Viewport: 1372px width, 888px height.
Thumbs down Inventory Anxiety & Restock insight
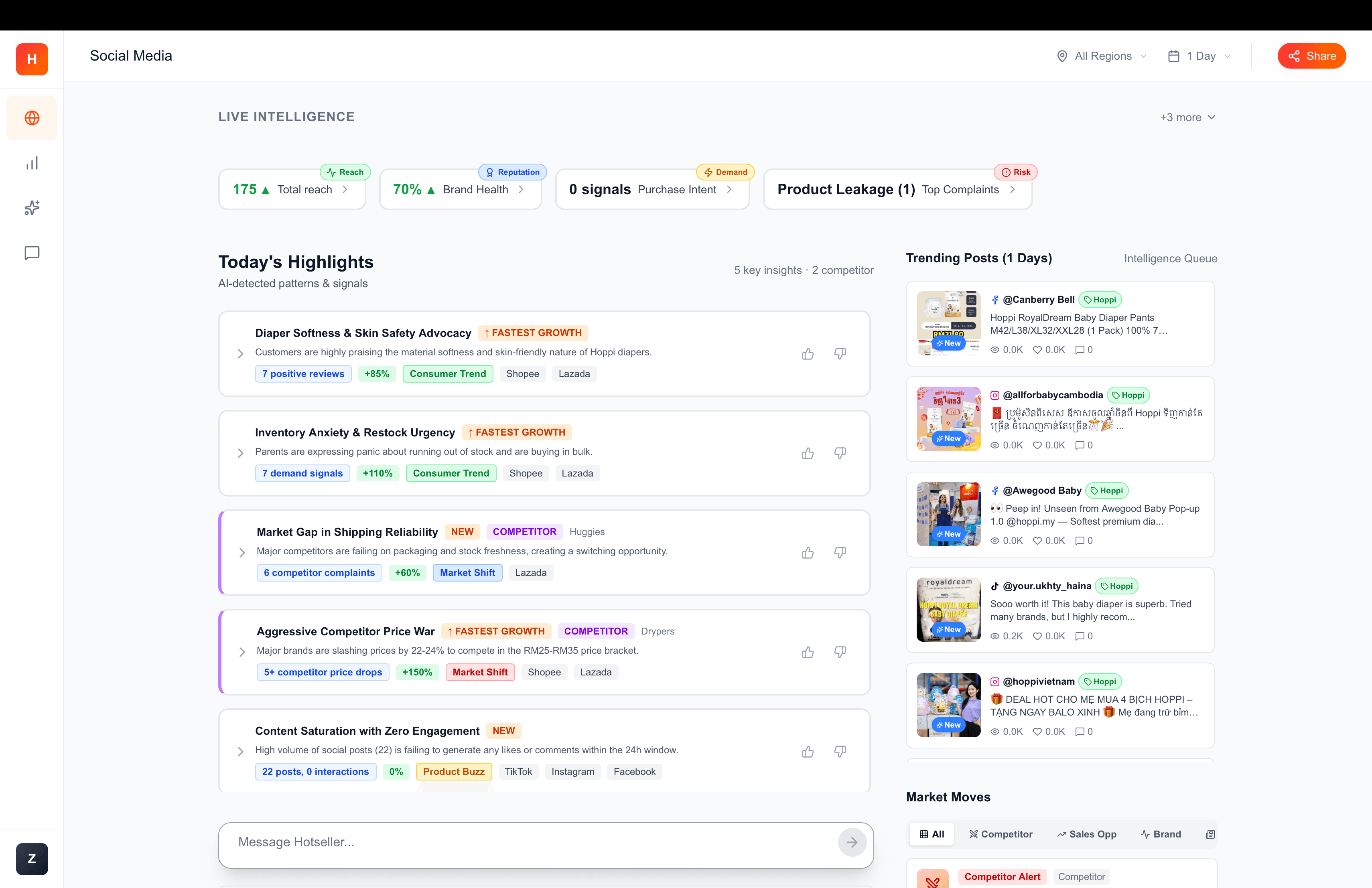[840, 454]
